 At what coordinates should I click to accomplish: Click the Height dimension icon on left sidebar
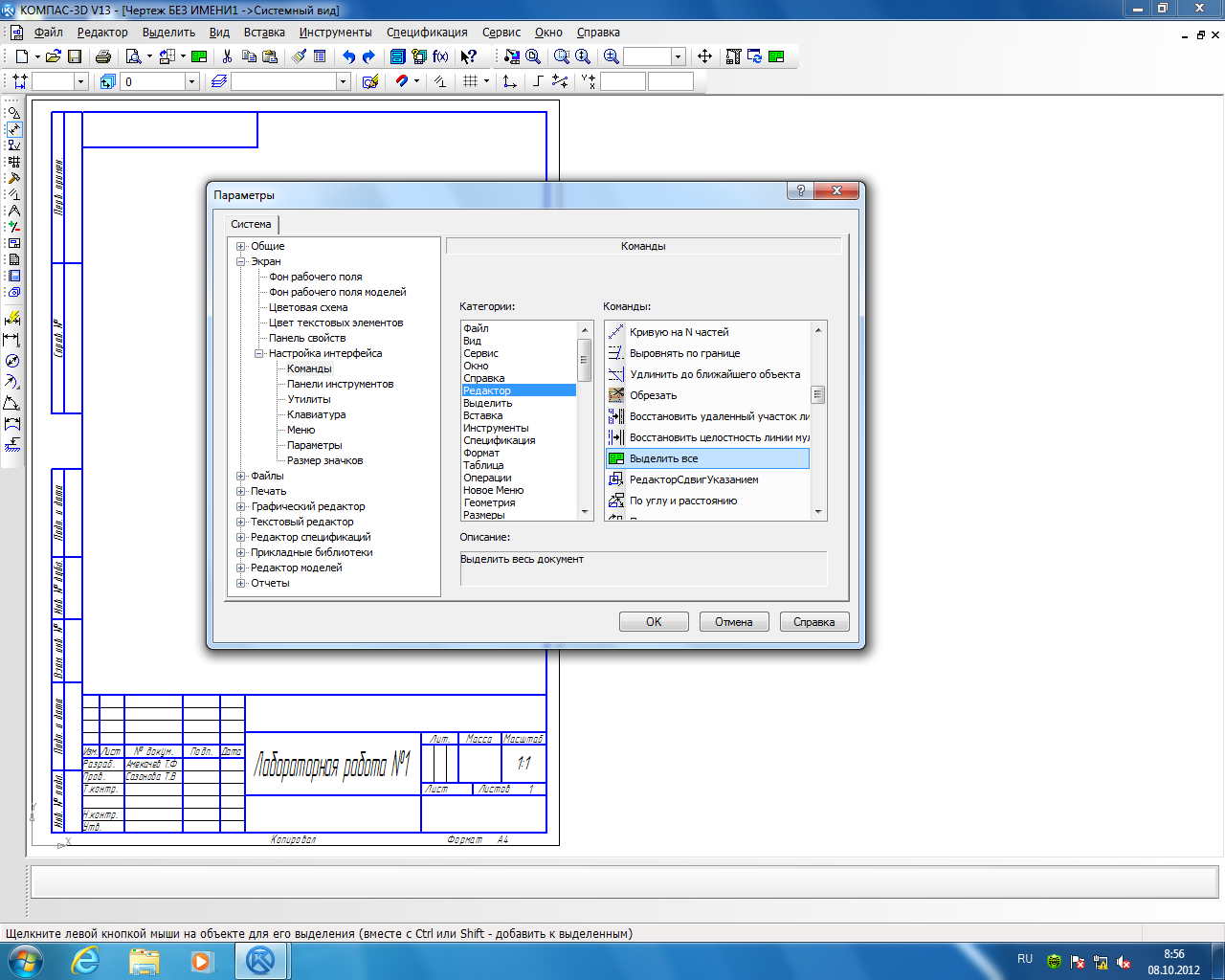[x=12, y=445]
